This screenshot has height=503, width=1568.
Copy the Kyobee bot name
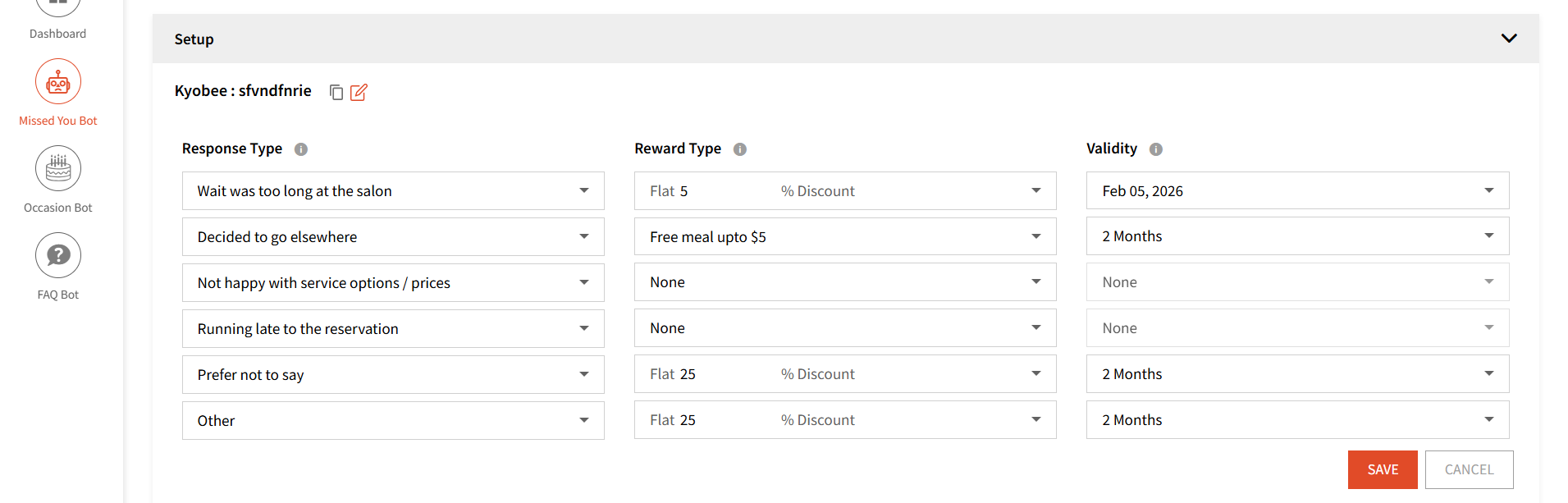click(336, 92)
